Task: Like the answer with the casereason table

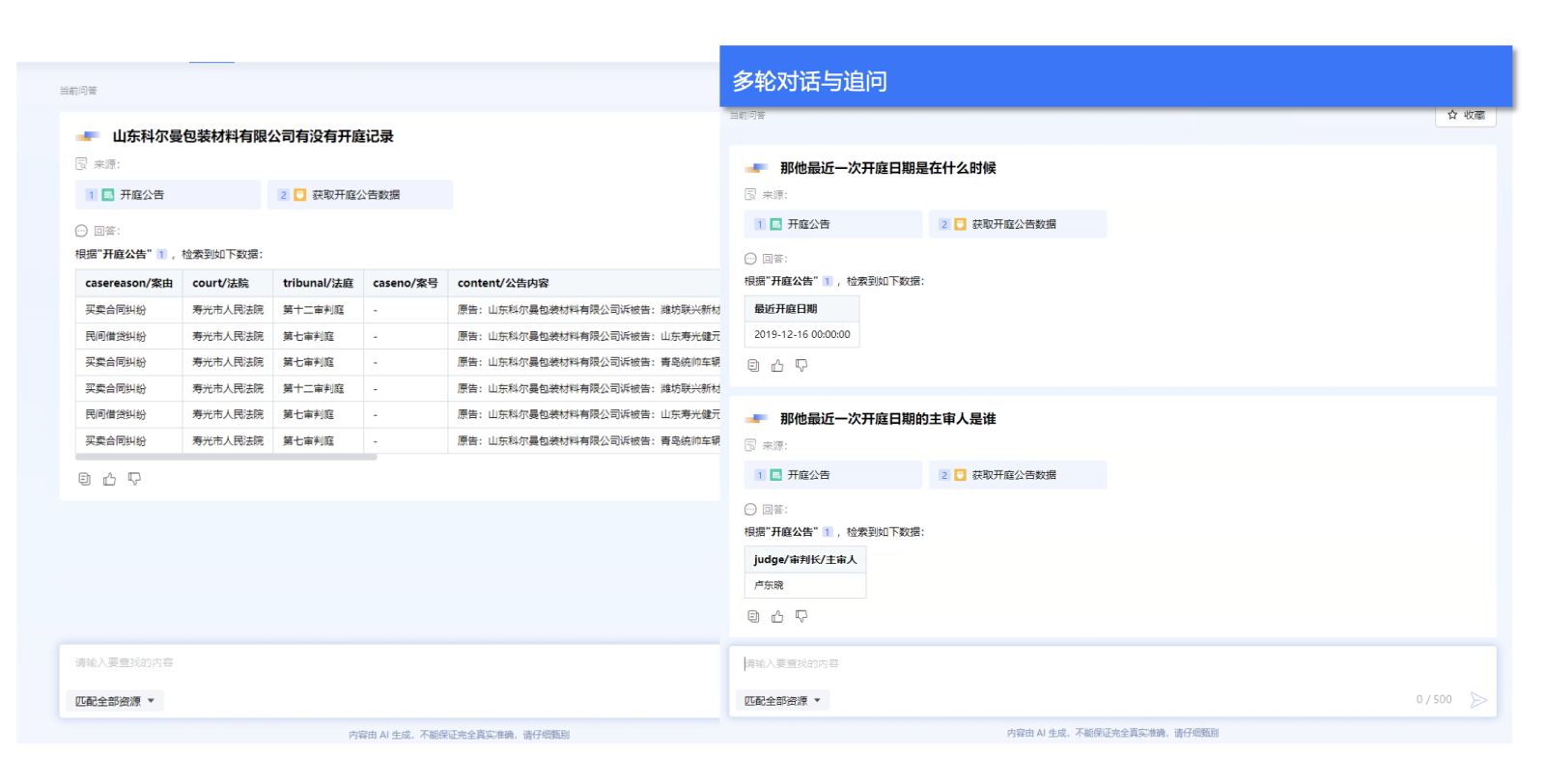Action: coord(109,479)
